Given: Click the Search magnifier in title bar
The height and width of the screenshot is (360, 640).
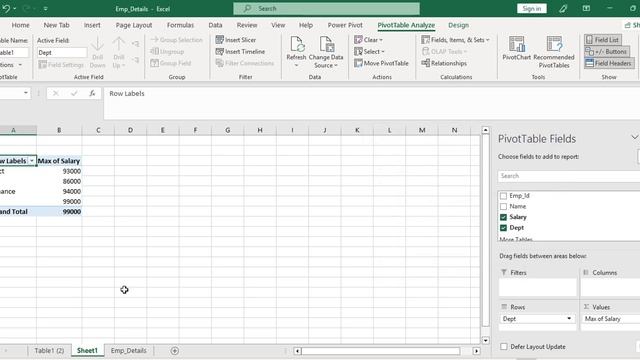Looking at the screenshot, I should (x=247, y=9).
